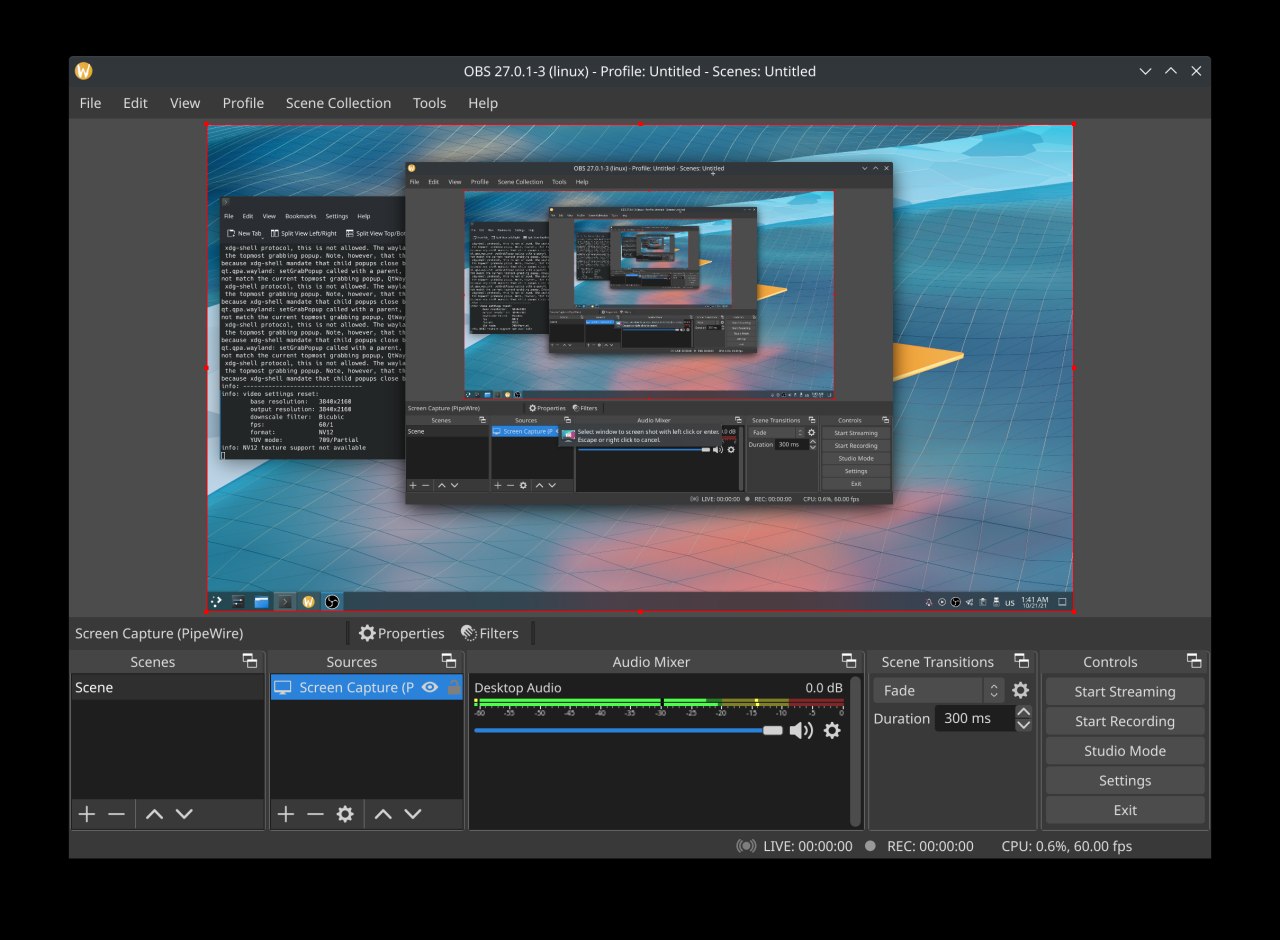Click the OBS window icon in title bar
Image resolution: width=1280 pixels, height=940 pixels.
pos(84,71)
